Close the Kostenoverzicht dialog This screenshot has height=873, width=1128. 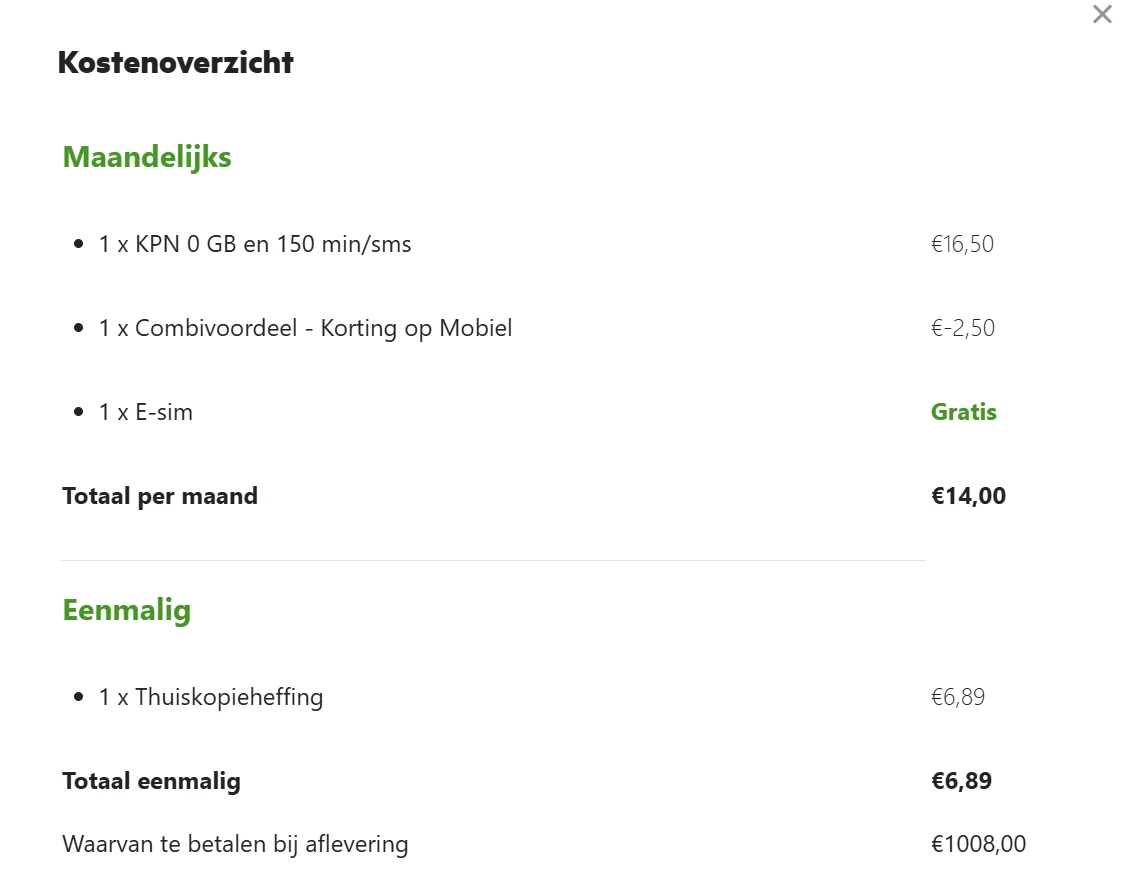(1102, 14)
